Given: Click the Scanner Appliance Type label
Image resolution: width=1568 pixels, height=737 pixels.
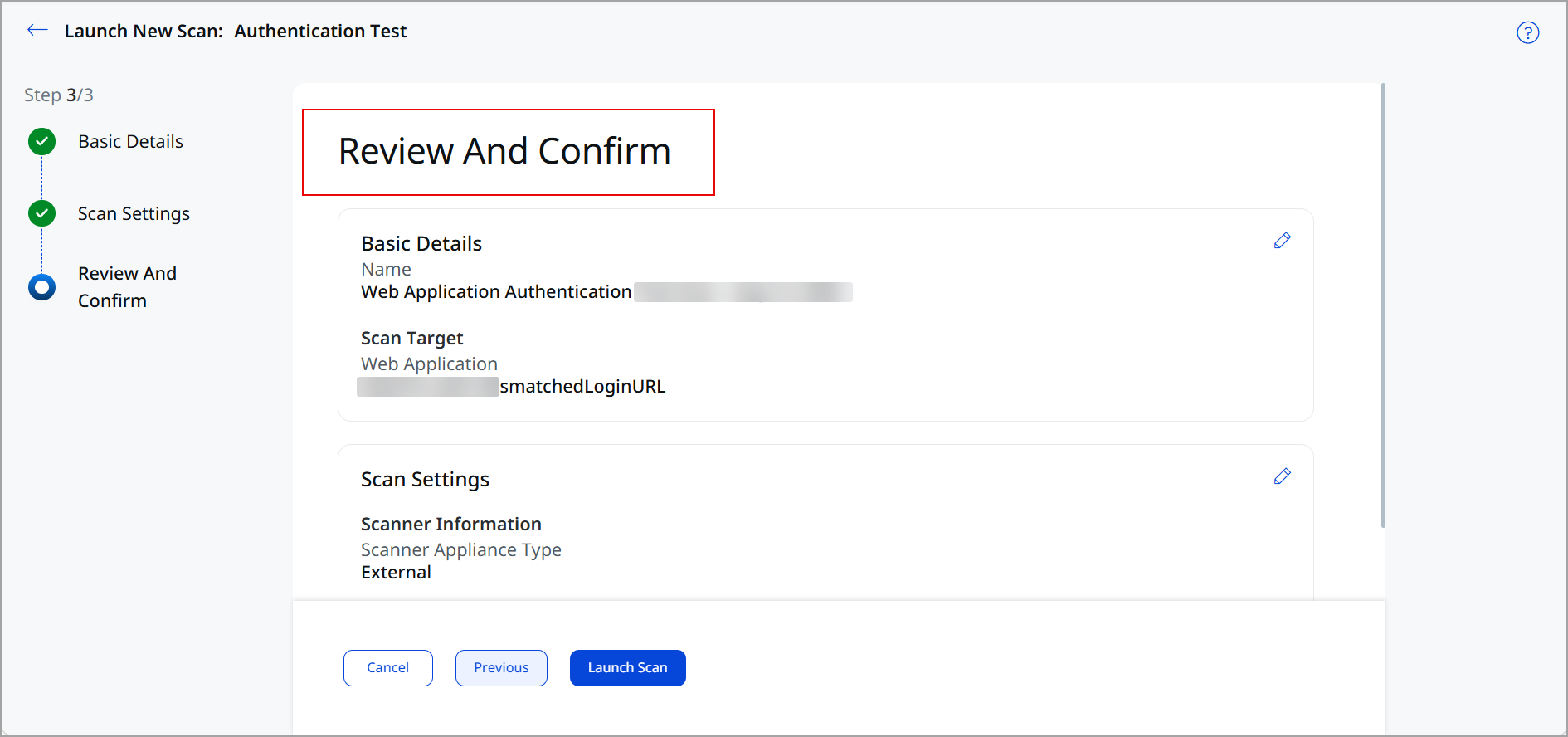Looking at the screenshot, I should pyautogui.click(x=460, y=550).
